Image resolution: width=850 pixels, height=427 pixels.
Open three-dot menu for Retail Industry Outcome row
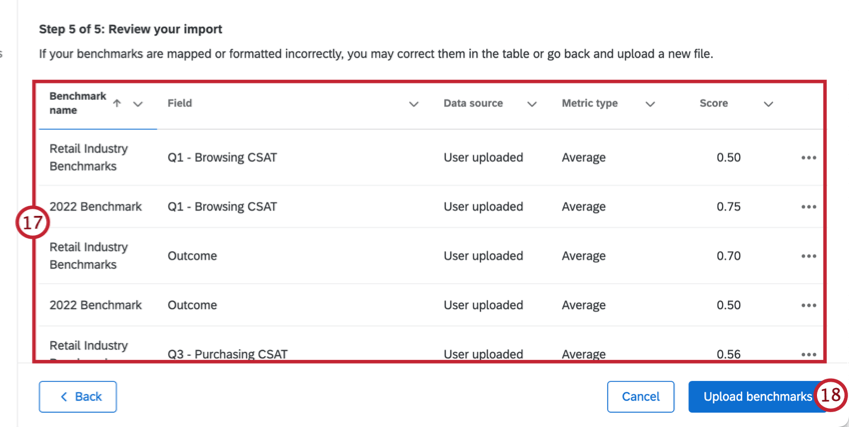point(808,256)
